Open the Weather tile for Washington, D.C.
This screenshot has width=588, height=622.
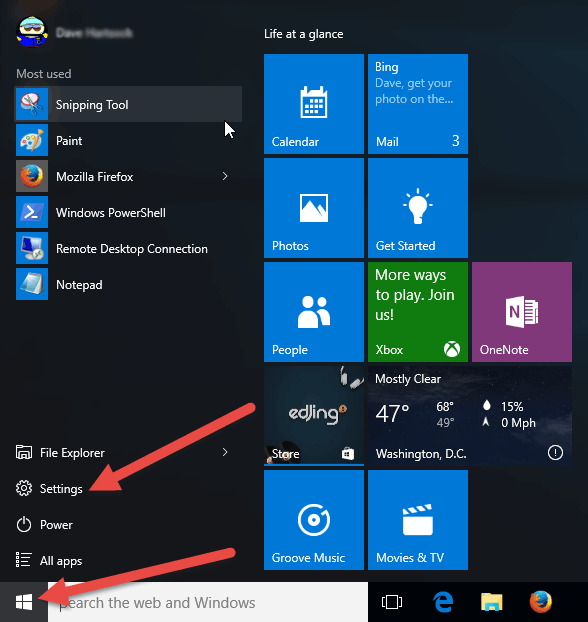coord(470,416)
